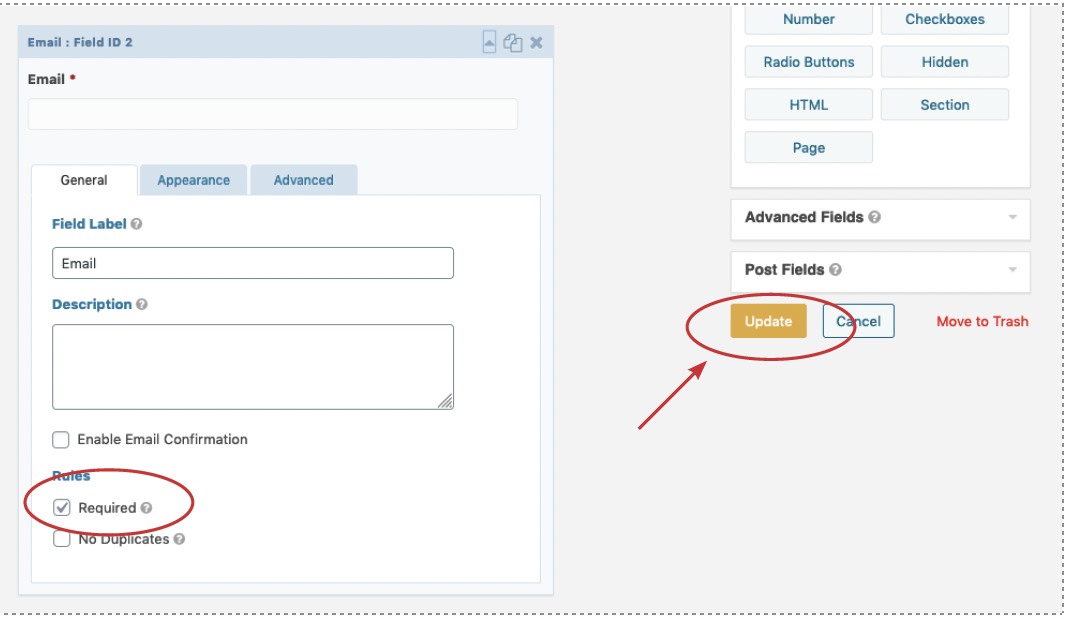Uncheck the Required rule
The height and width of the screenshot is (619, 1068).
click(60, 508)
